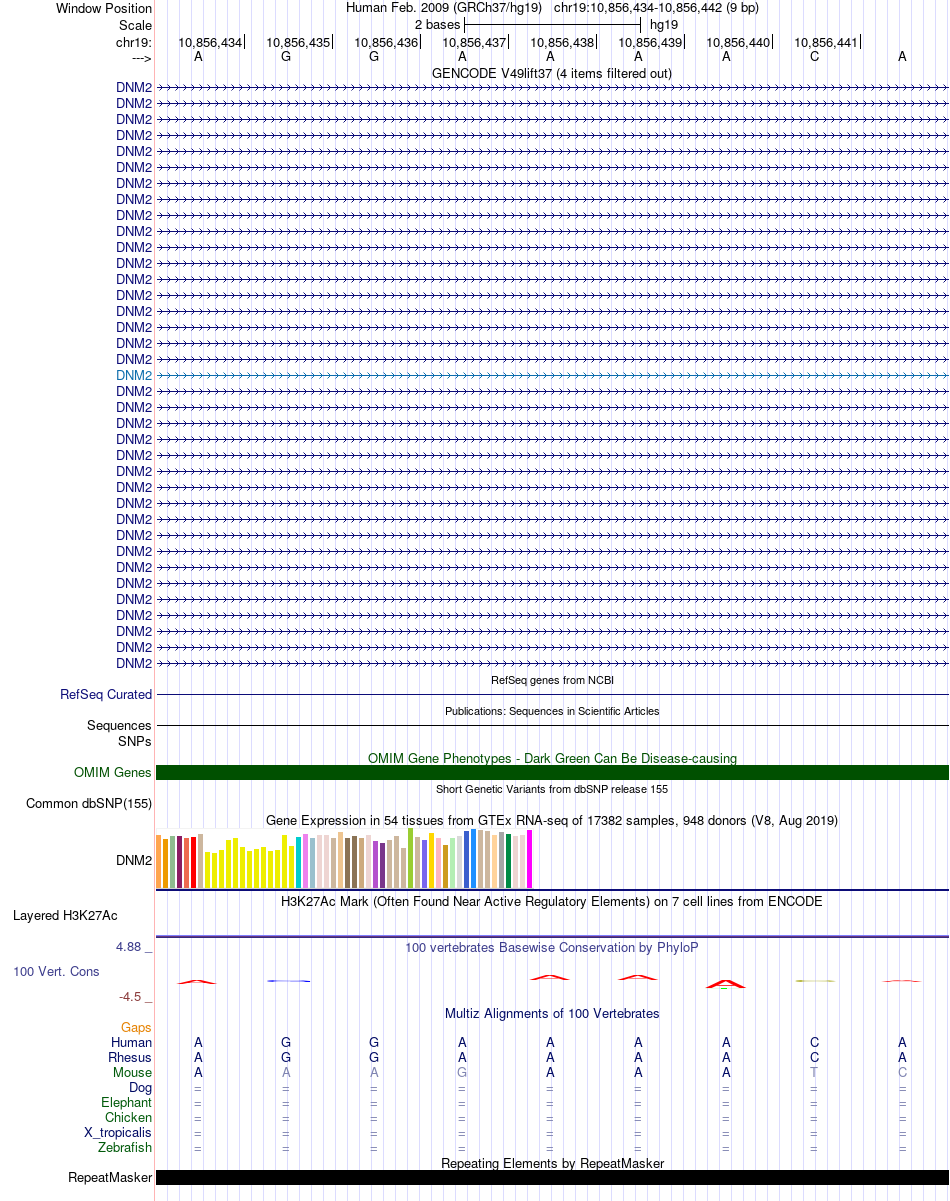Open Short Genetic Variants from dbSNP title

pyautogui.click(x=552, y=789)
